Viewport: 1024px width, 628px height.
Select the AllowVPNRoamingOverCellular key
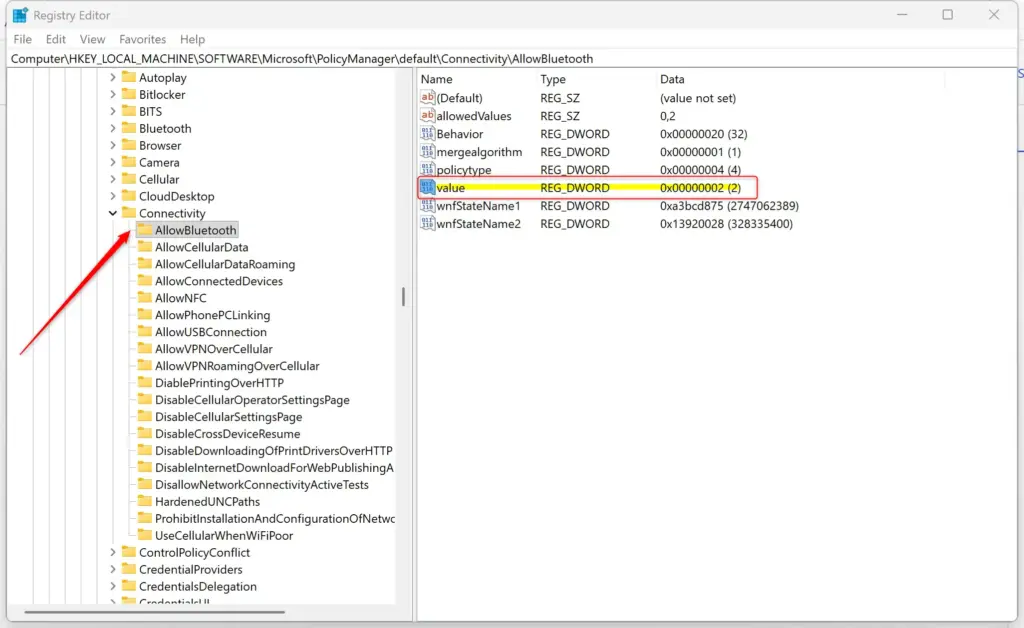coord(237,366)
